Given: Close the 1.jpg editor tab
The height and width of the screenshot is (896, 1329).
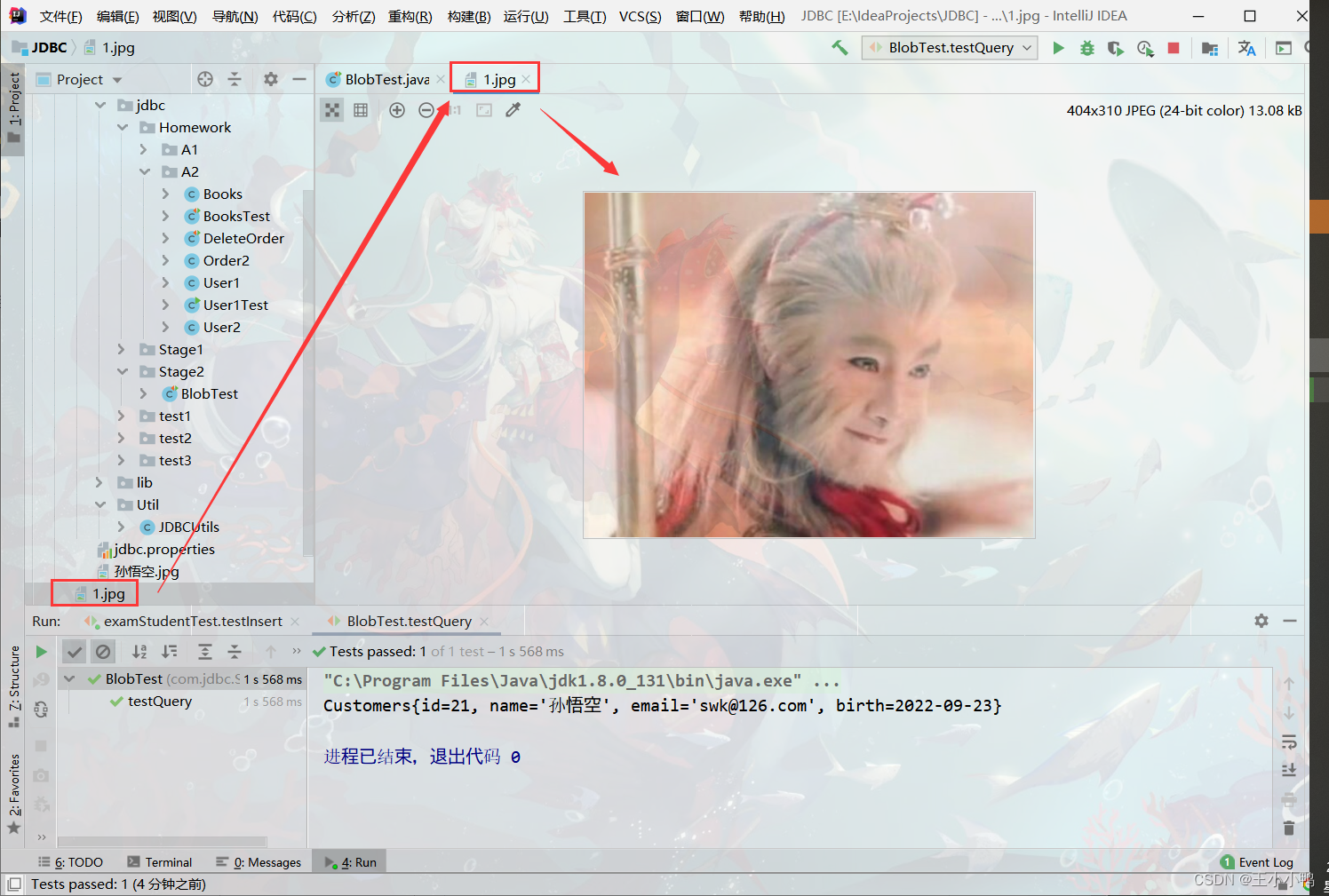Looking at the screenshot, I should [x=527, y=79].
